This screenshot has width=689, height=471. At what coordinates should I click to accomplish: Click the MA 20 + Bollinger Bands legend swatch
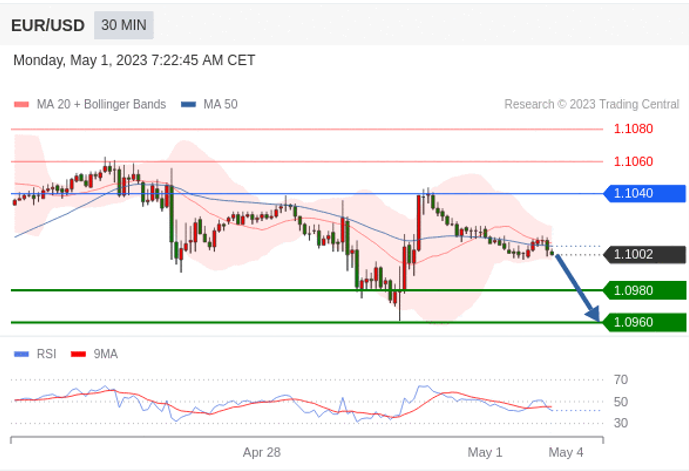tap(22, 105)
